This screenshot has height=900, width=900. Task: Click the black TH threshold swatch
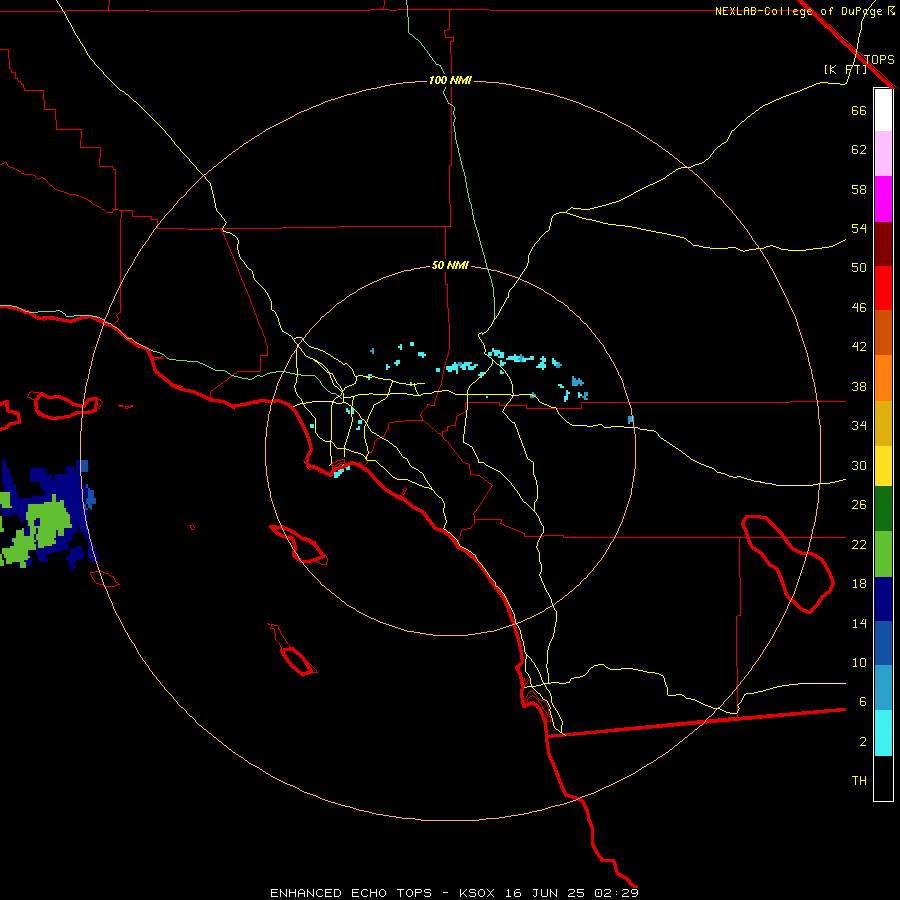(x=883, y=778)
